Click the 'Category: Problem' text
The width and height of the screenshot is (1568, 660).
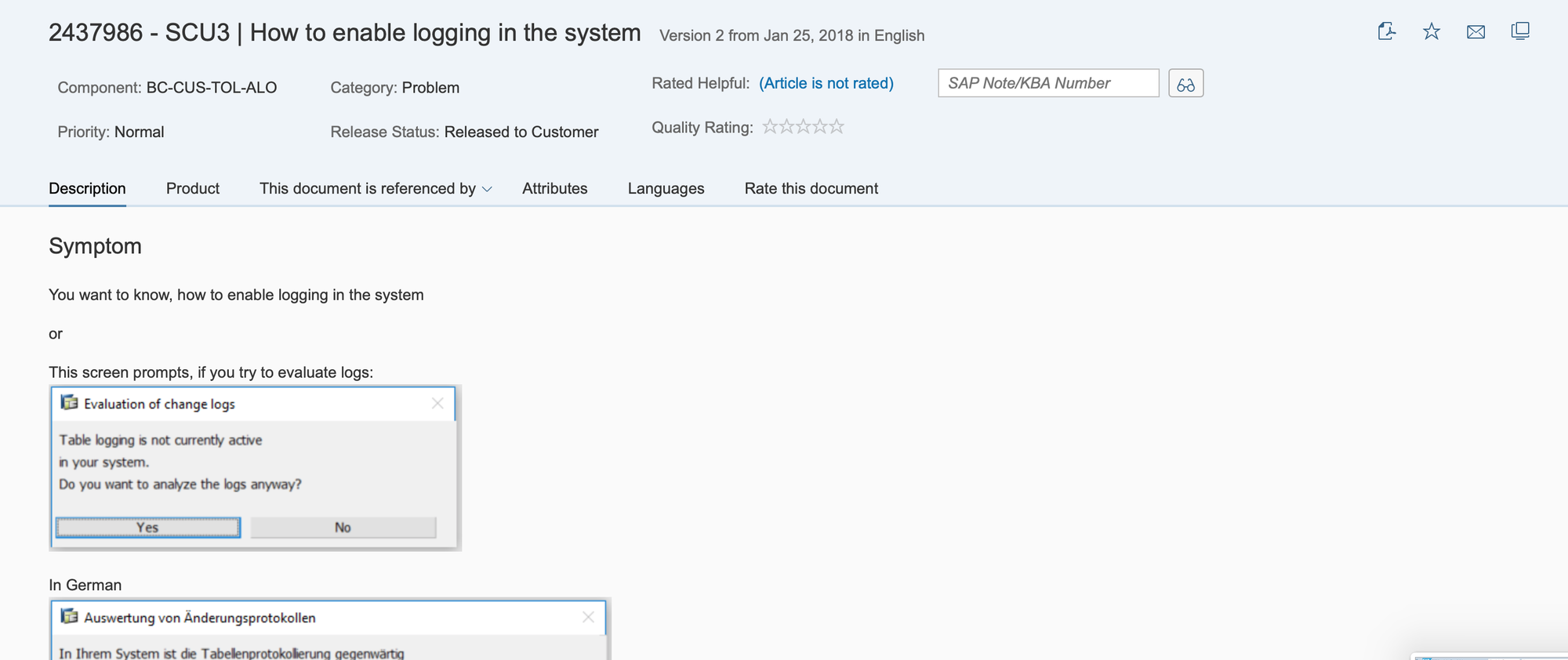(395, 88)
